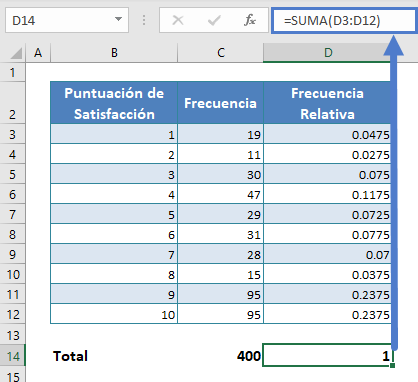This screenshot has height=382, width=418.
Task: Select row 2 header
Action: coord(13,103)
